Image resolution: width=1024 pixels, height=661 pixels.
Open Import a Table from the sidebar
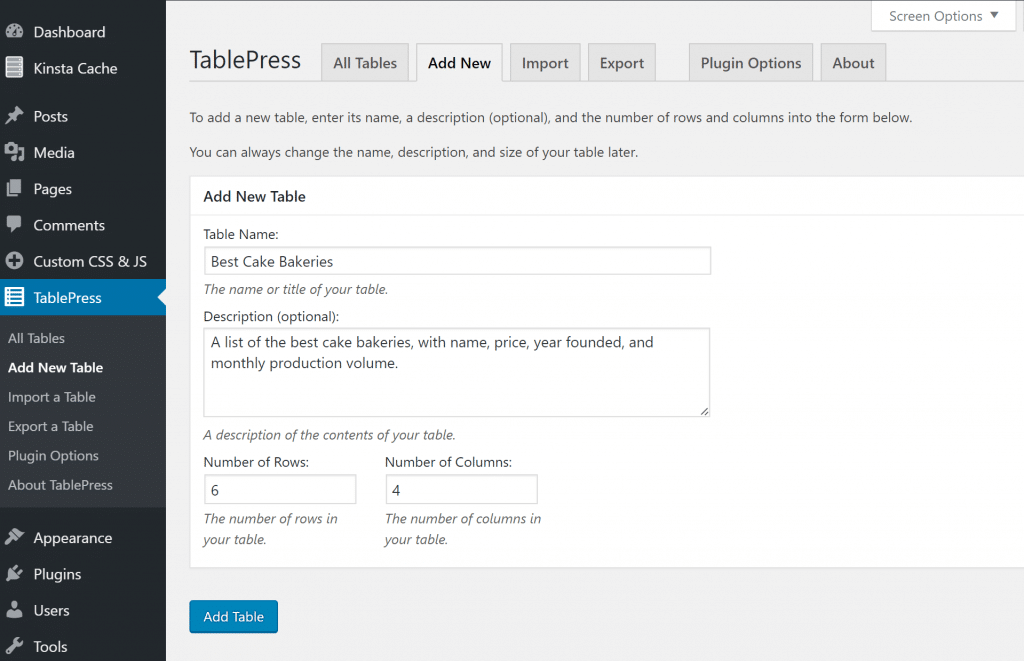(50, 397)
